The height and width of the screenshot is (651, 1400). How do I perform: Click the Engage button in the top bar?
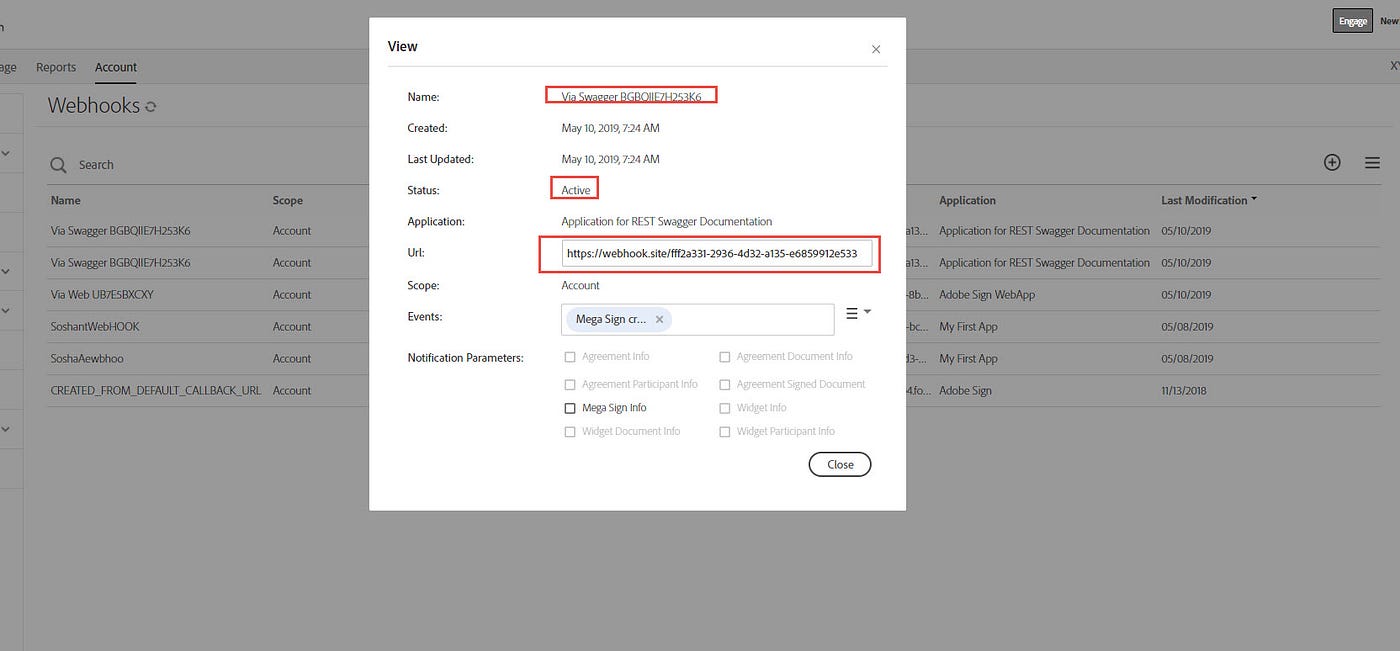click(x=1352, y=20)
